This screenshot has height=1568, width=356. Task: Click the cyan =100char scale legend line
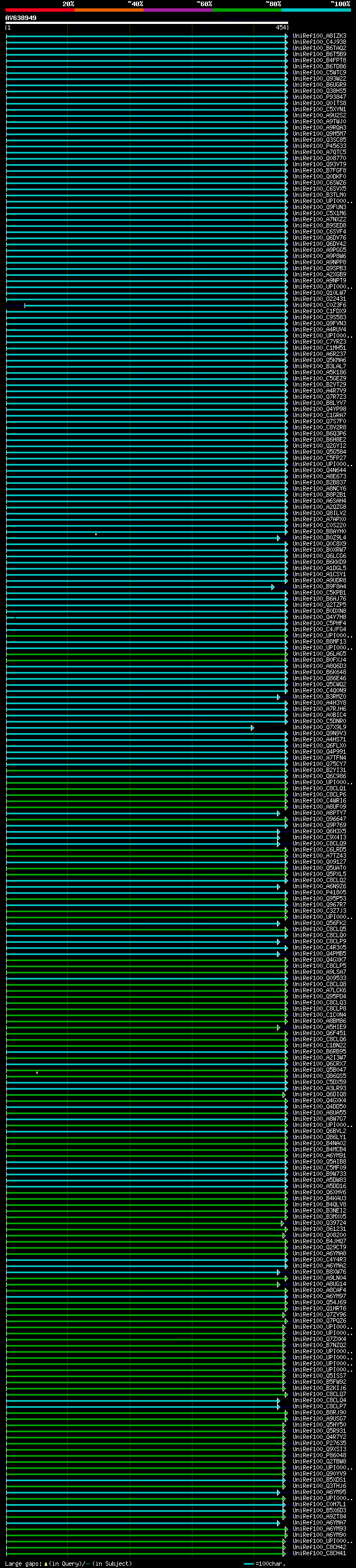[248, 1564]
